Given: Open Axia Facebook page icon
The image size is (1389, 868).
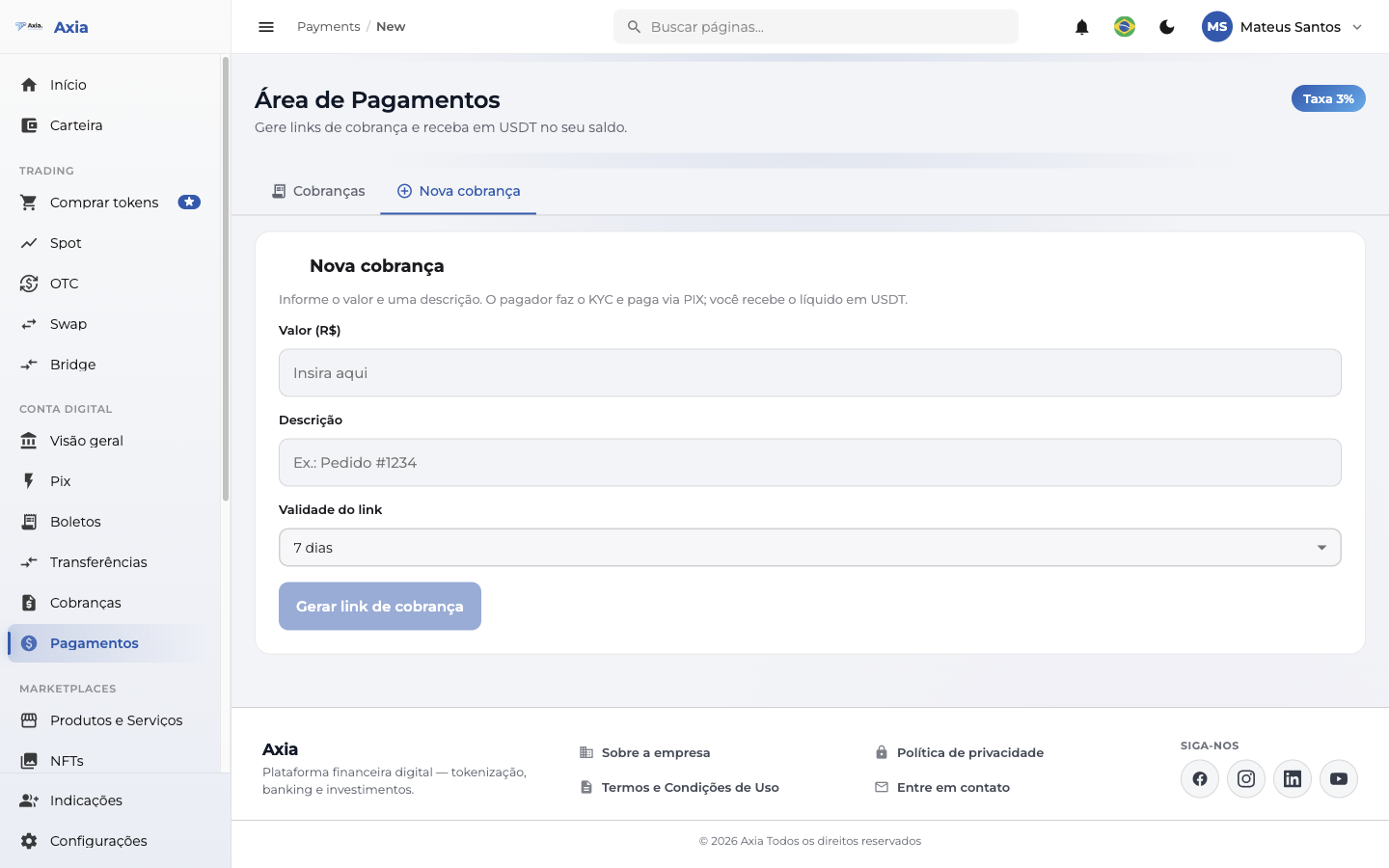Looking at the screenshot, I should pos(1200,779).
